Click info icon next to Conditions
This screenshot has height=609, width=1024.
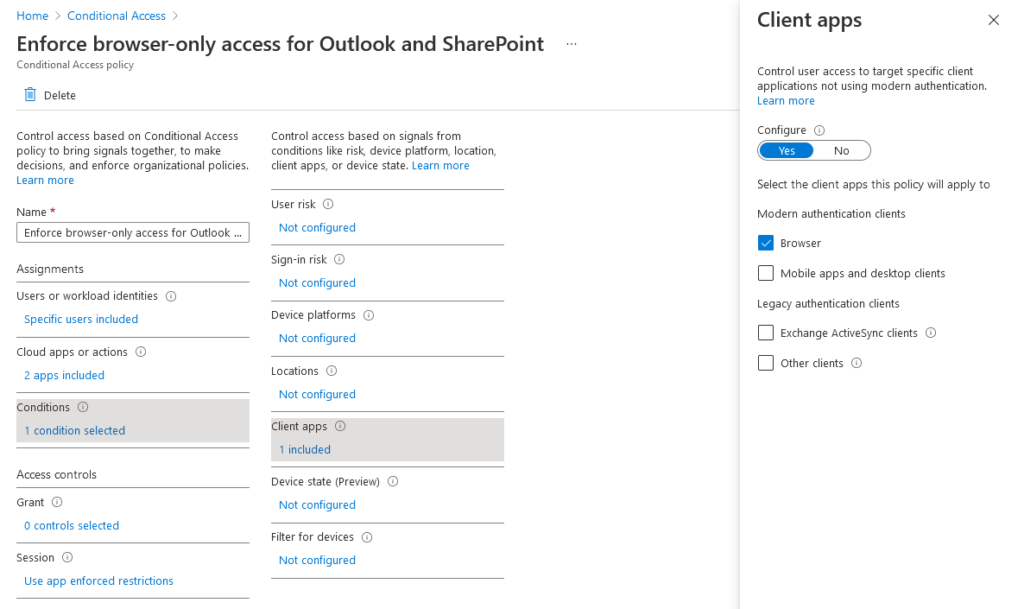click(83, 407)
